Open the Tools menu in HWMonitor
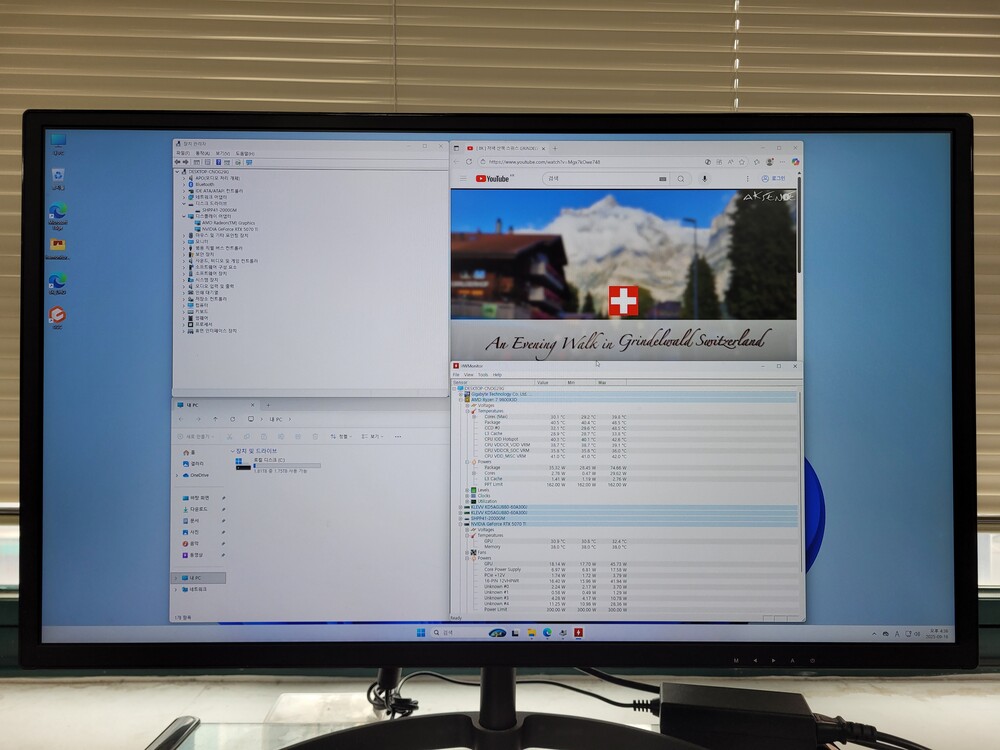 [x=483, y=375]
